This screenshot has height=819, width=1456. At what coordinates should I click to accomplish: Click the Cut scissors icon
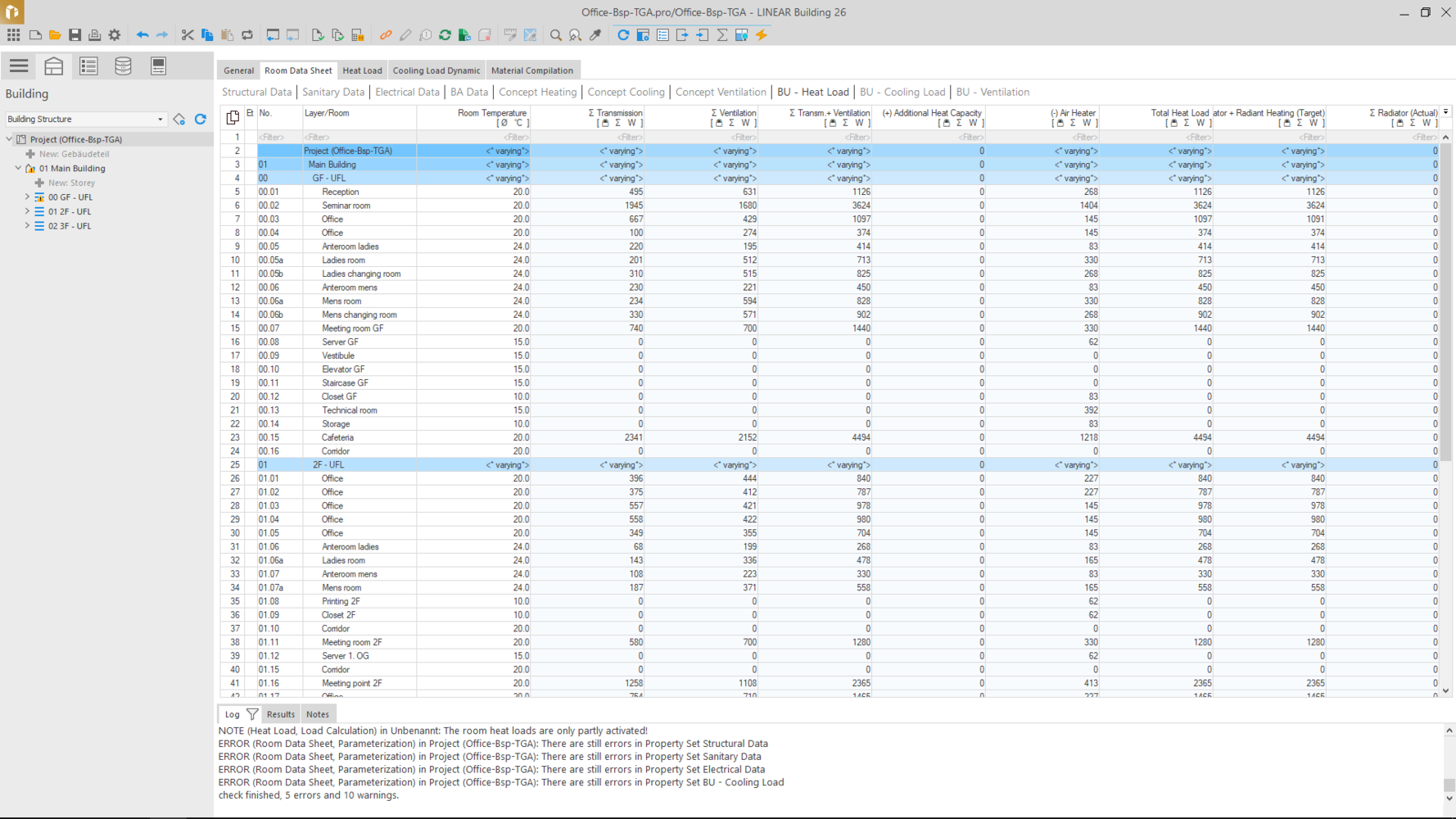pos(188,35)
